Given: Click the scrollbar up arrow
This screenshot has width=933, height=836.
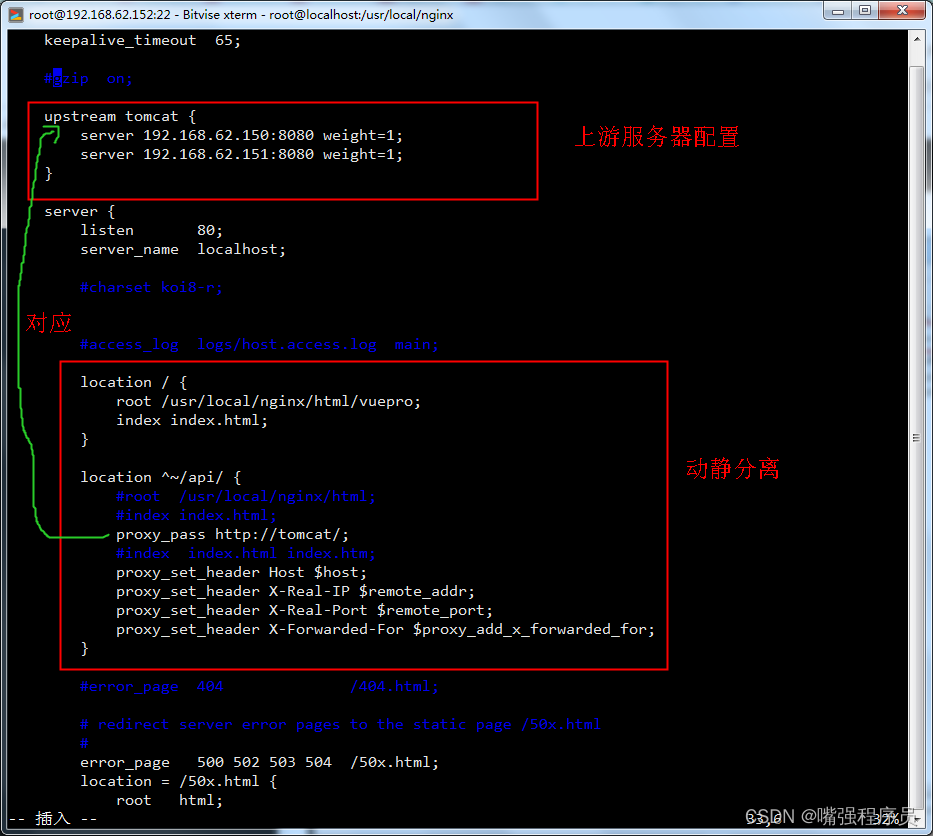Looking at the screenshot, I should click(916, 39).
